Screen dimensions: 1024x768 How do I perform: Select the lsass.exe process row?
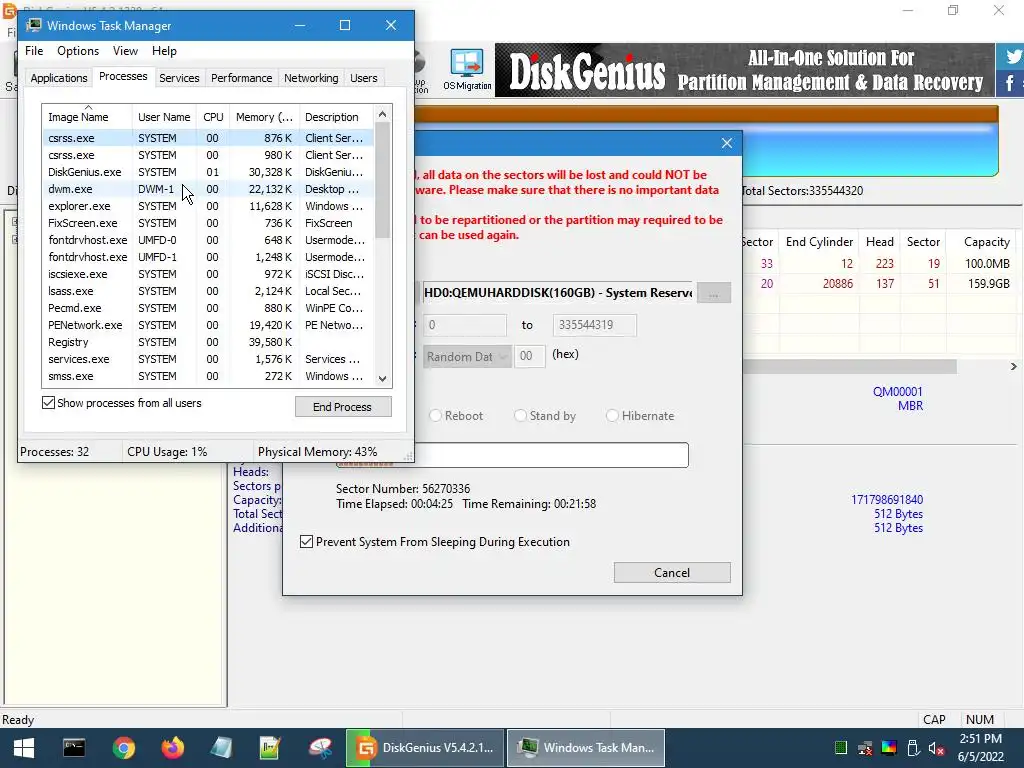click(208, 291)
